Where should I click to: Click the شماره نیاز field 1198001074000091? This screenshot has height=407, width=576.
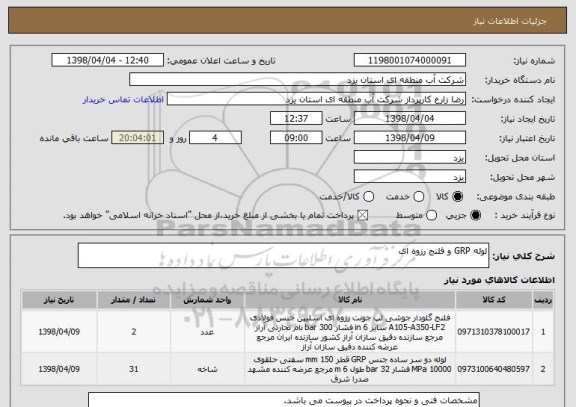[x=410, y=60]
